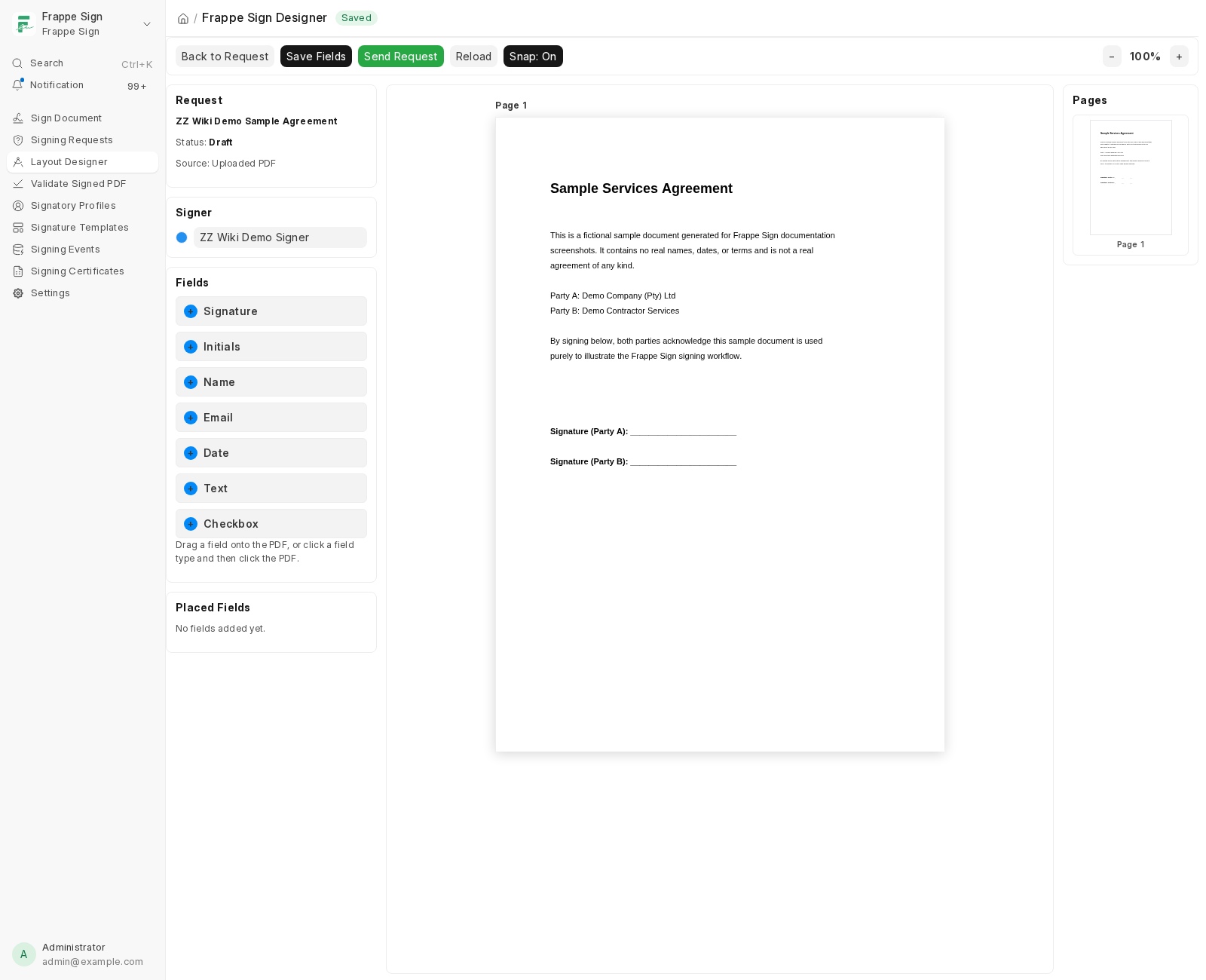Image resolution: width=1206 pixels, height=980 pixels.
Task: Click the plus icon beside Text field
Action: point(191,488)
